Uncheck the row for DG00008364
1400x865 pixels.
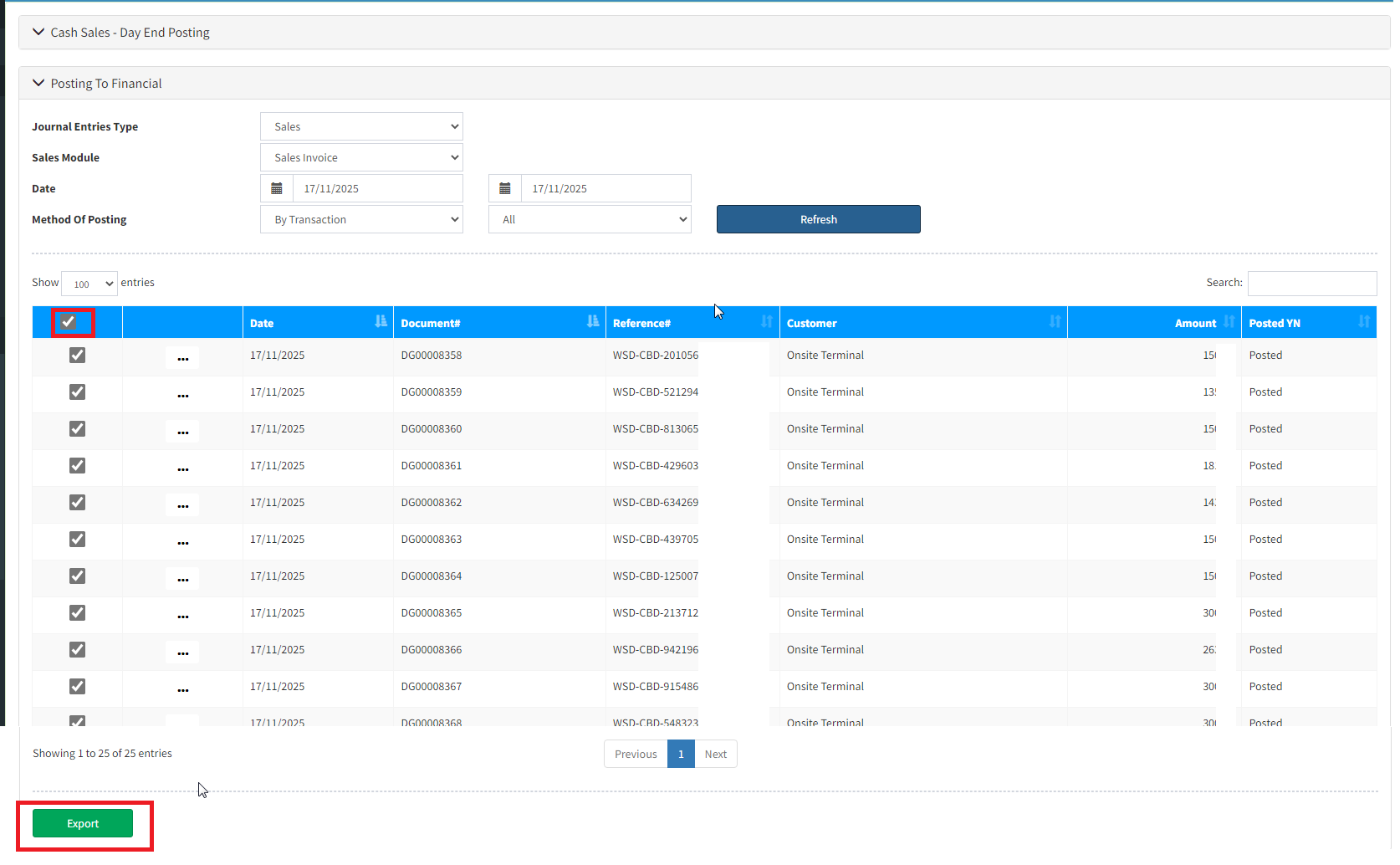point(77,576)
